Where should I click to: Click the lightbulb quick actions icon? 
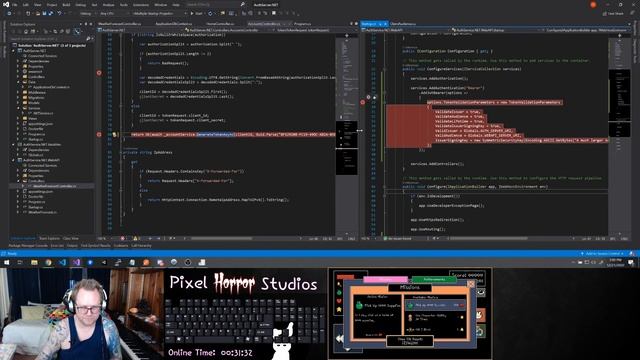(115, 134)
